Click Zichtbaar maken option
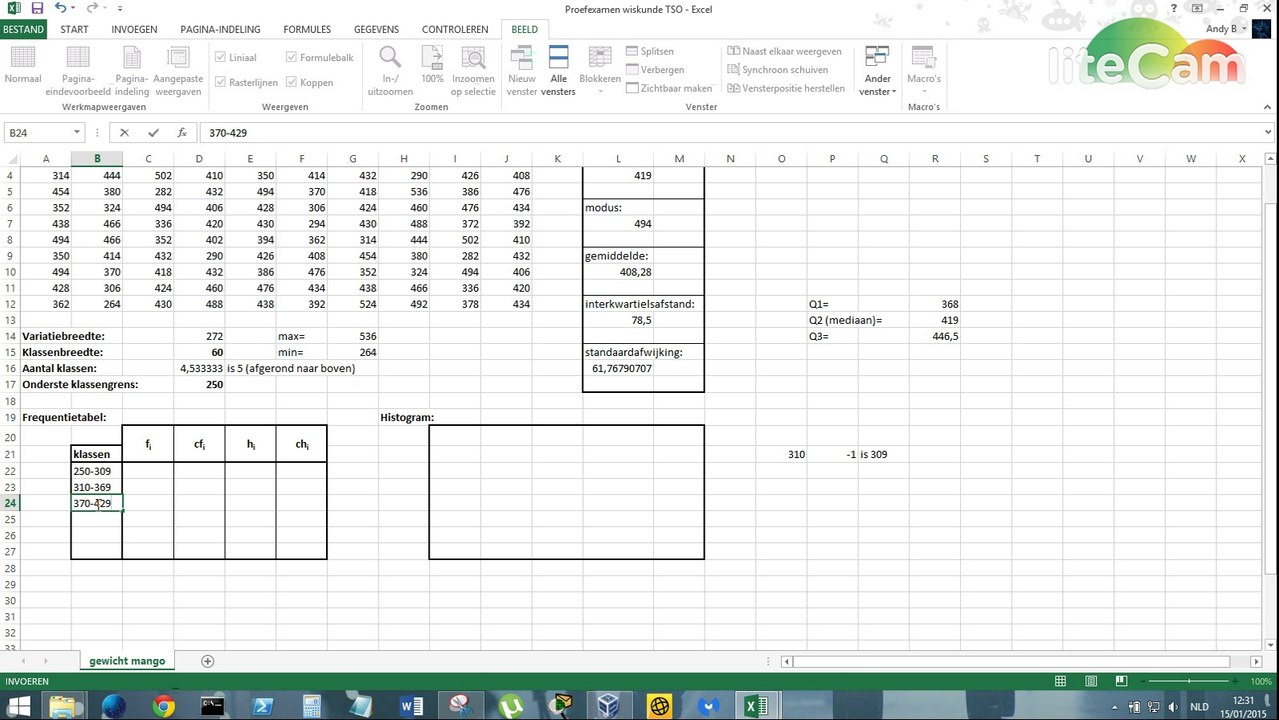1279x720 pixels. [669, 88]
